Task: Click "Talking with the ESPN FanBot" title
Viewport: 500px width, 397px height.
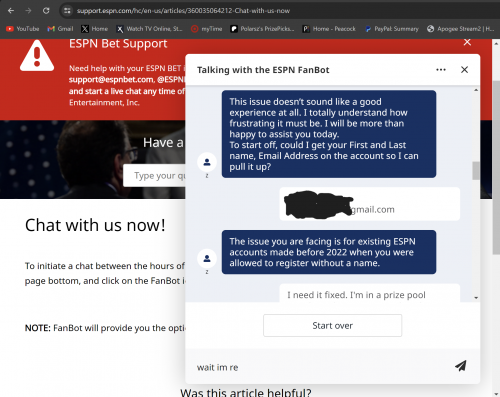Action: 263,70
